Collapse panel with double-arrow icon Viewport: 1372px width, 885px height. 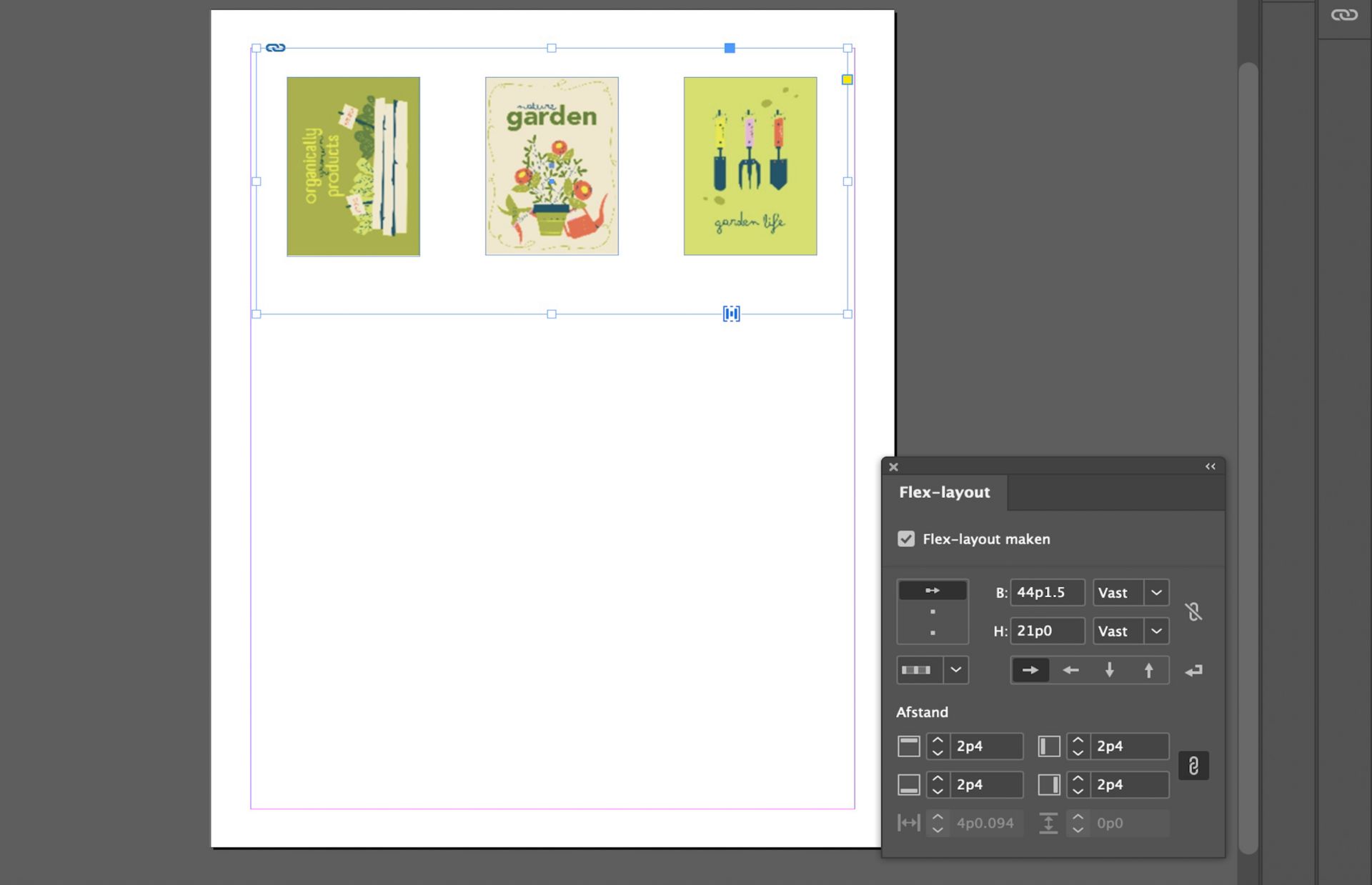(x=1210, y=466)
